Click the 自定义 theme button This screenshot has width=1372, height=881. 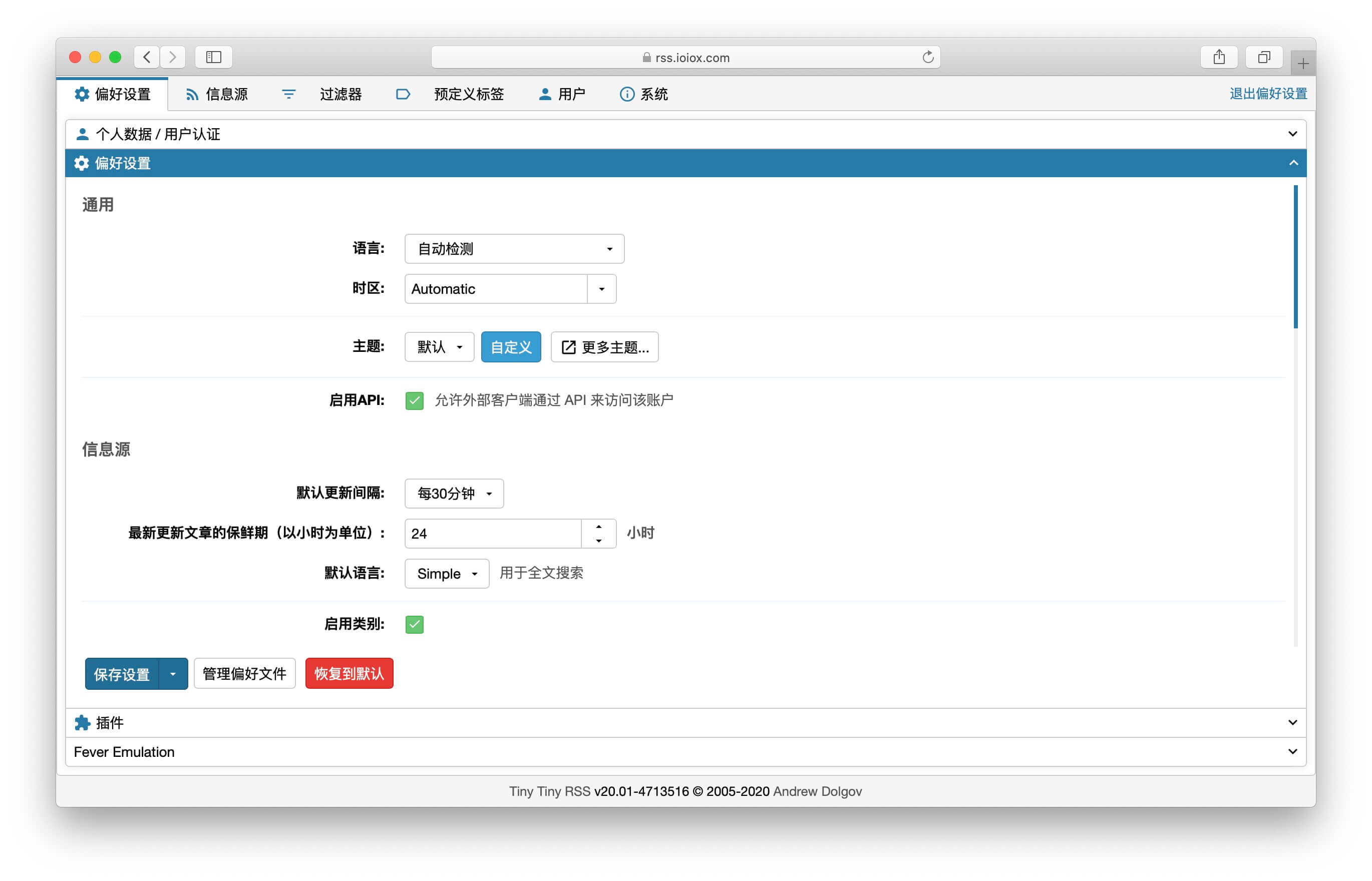(x=511, y=347)
